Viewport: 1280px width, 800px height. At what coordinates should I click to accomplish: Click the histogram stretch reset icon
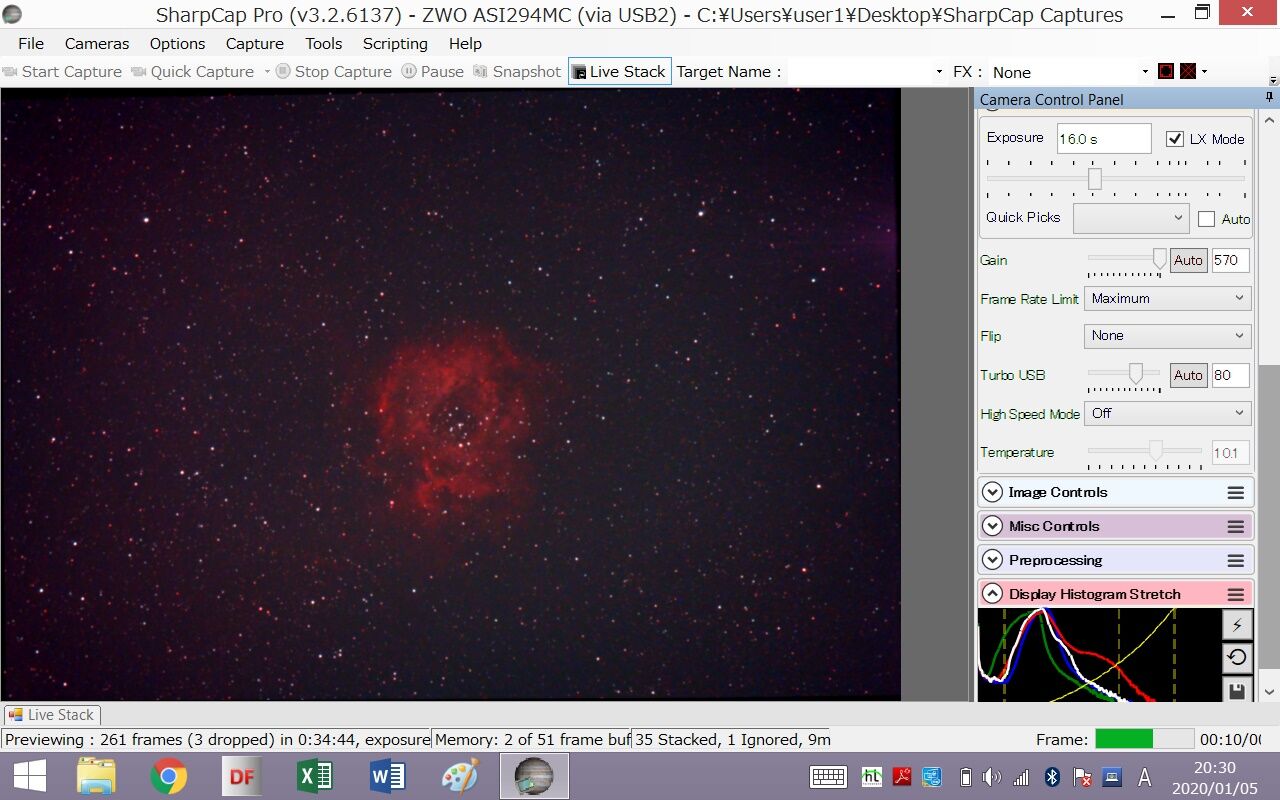tap(1237, 657)
